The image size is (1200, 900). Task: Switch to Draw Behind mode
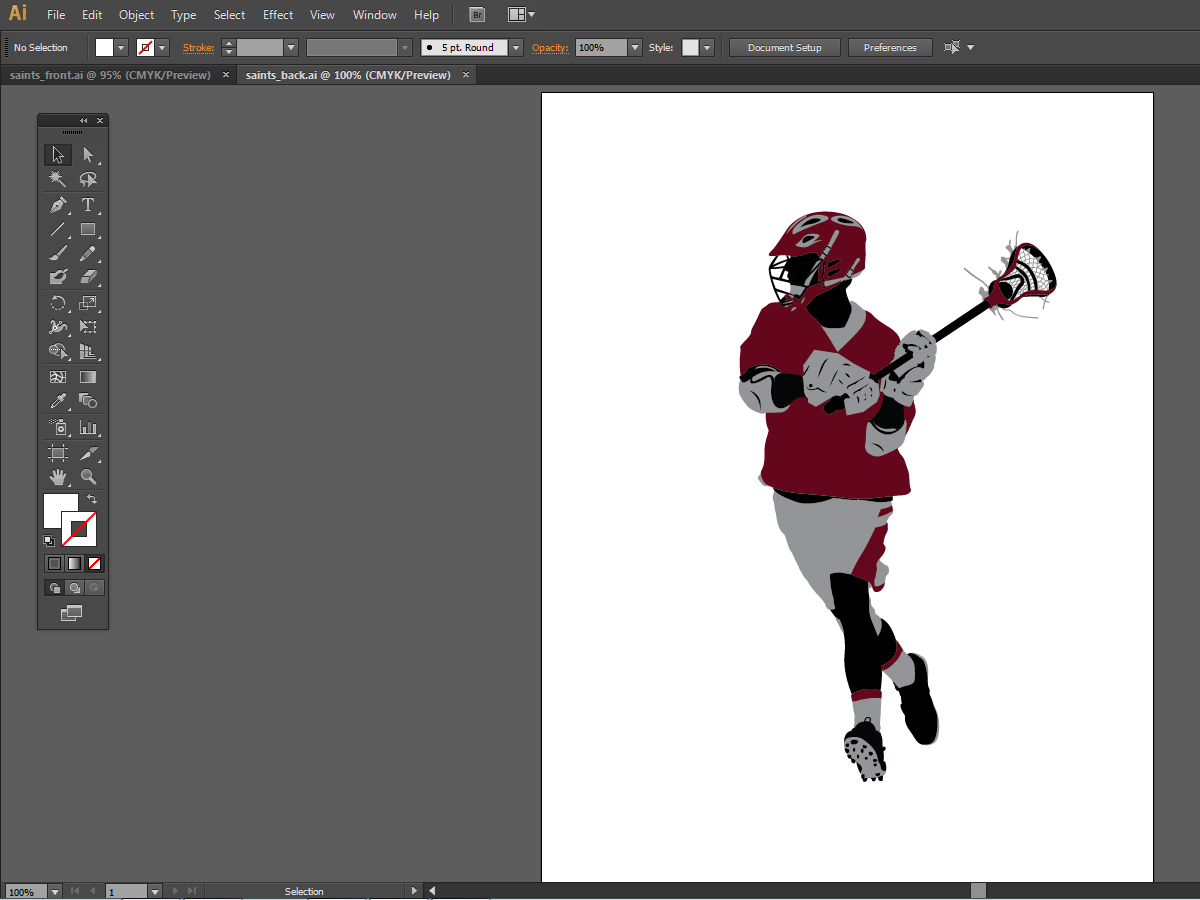click(74, 588)
